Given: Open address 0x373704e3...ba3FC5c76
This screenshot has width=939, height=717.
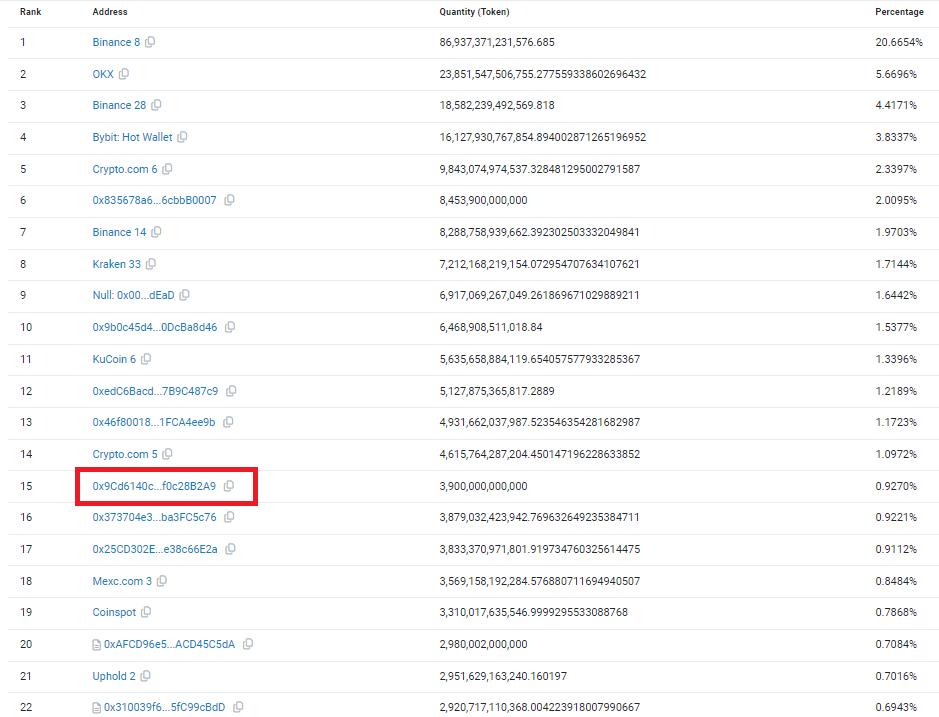Looking at the screenshot, I should (155, 517).
